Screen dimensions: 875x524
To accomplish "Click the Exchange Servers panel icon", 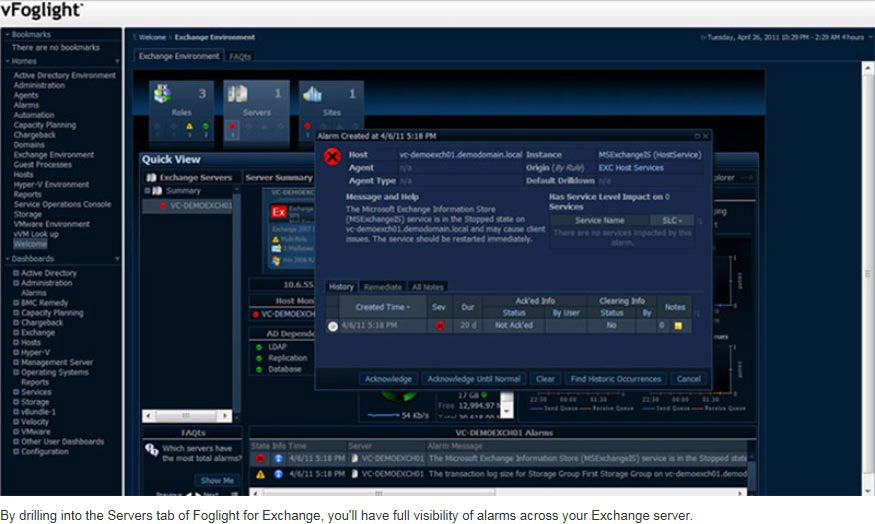I will [151, 177].
